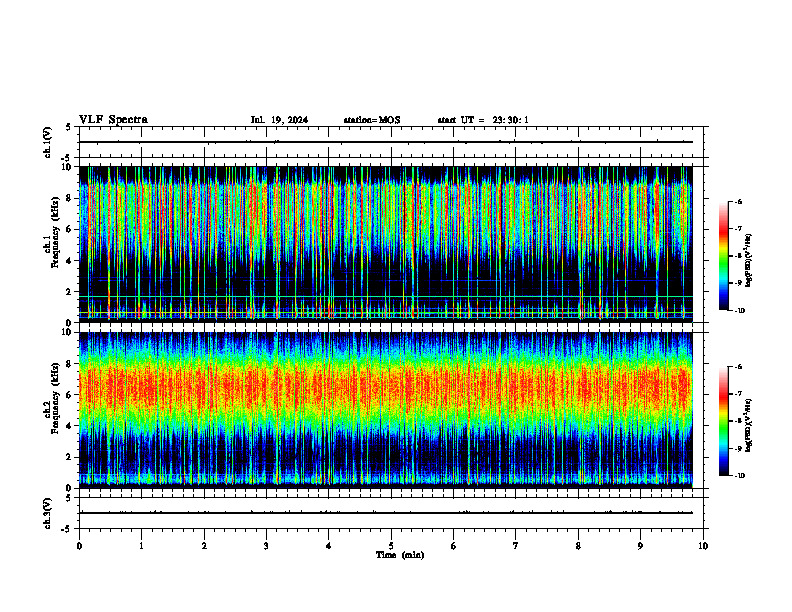
Task: Click the "4" kHz tick on ch.2 frequency axis
Action: 71,426
